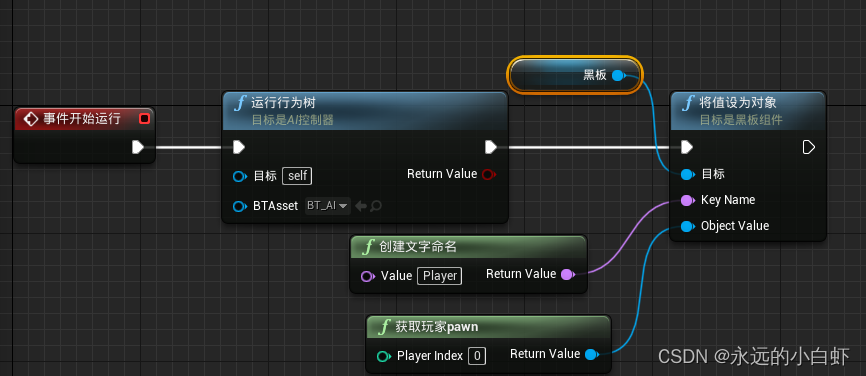Click the Object Value label text
Screen dimensions: 866x376
point(735,226)
